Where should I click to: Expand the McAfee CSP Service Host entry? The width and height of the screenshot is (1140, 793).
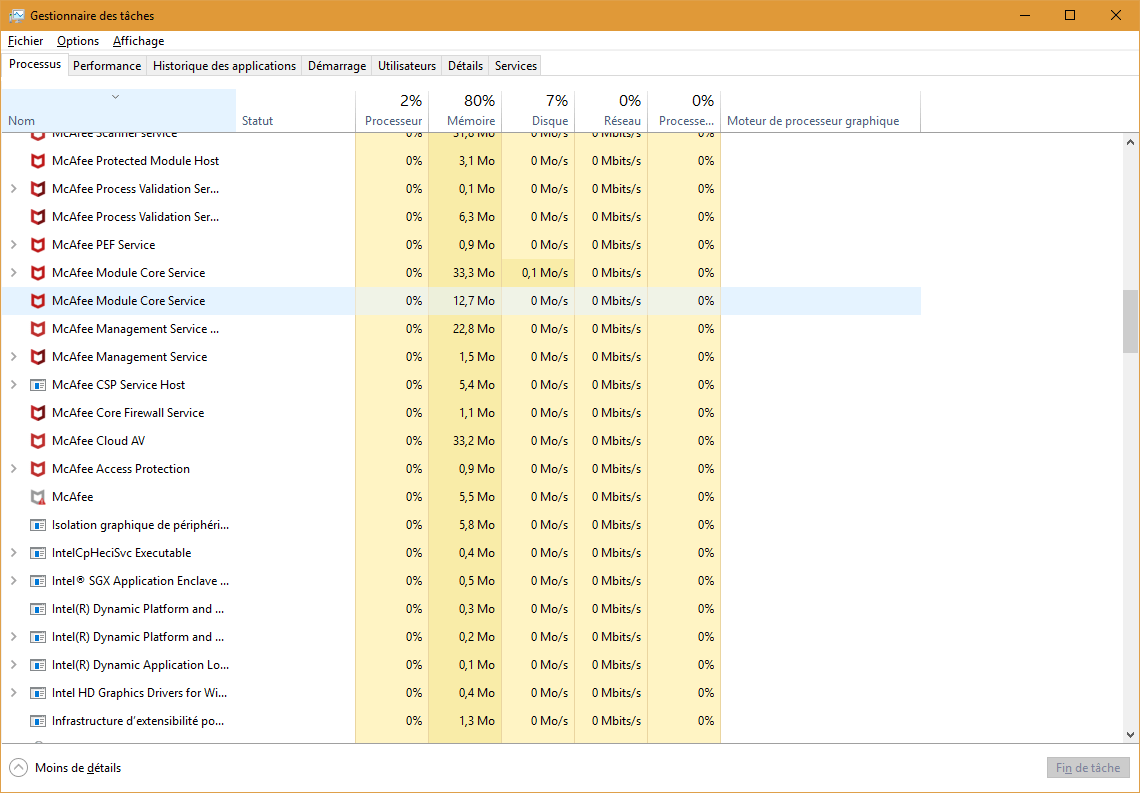pos(13,385)
